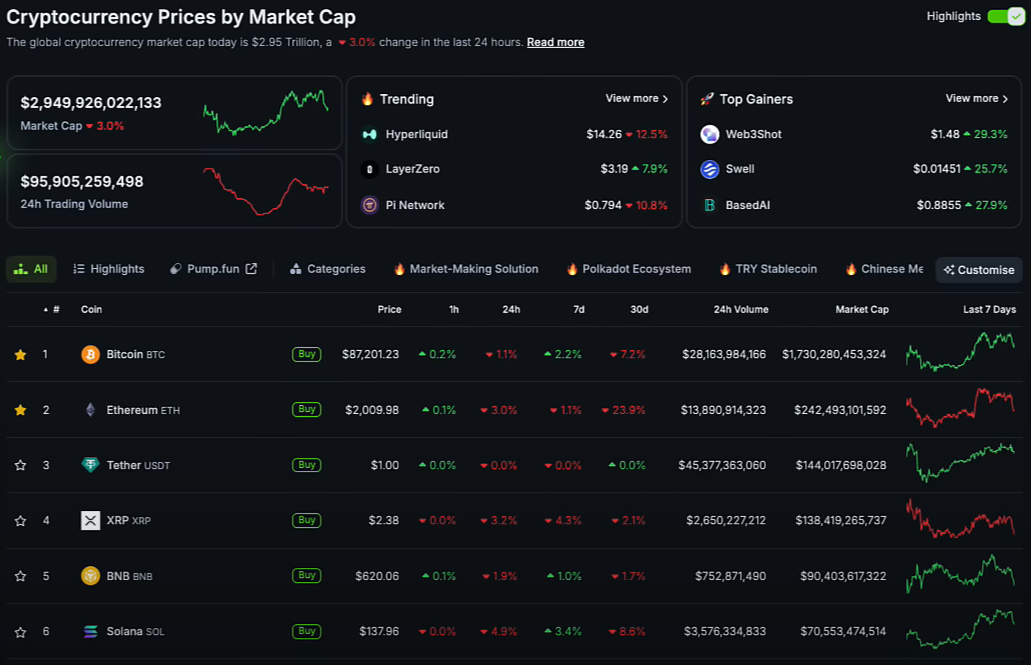Click the BNB coin logo icon
This screenshot has height=665, width=1031.
[x=90, y=576]
